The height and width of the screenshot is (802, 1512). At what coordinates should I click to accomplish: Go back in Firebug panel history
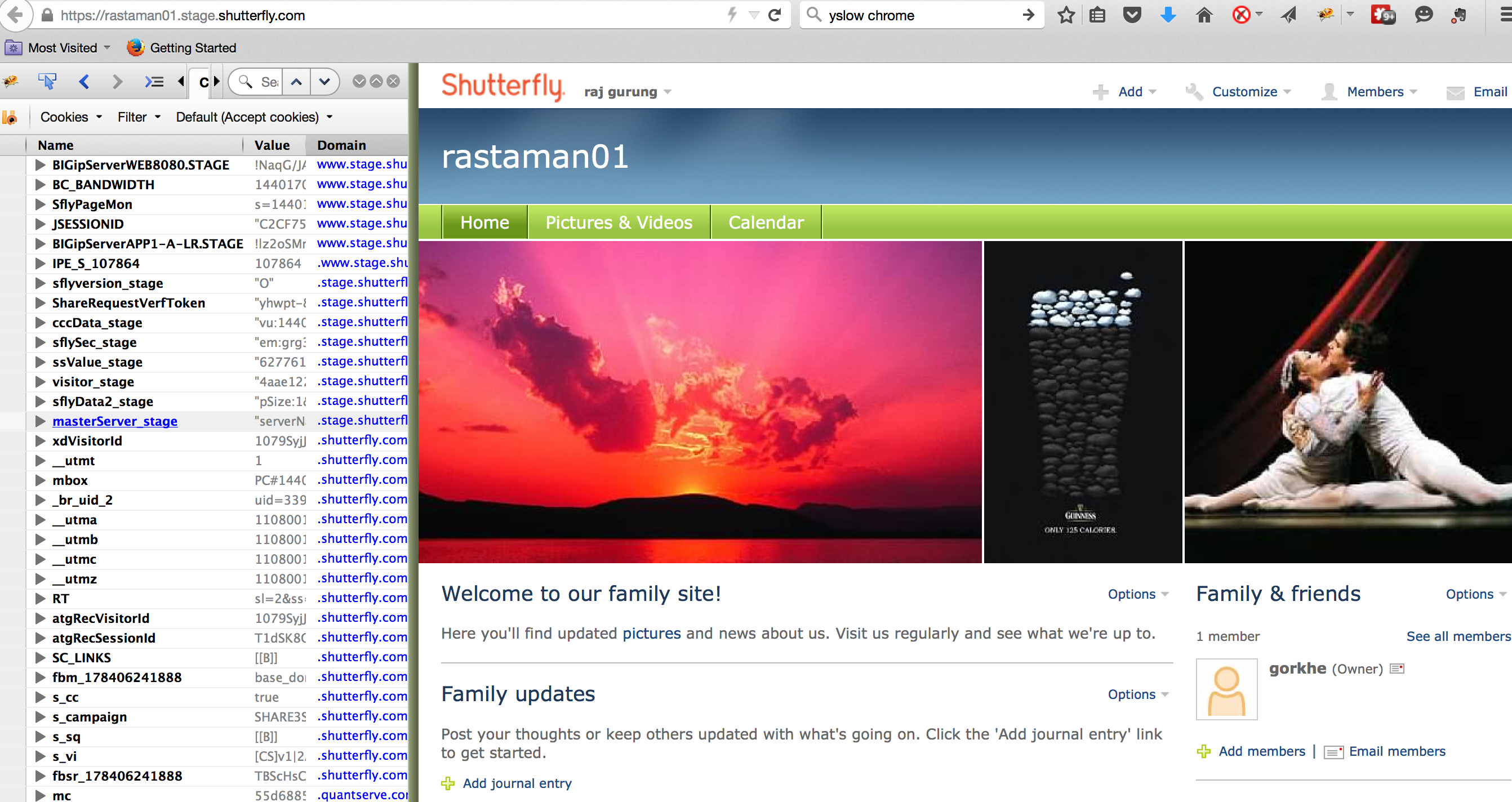(84, 82)
